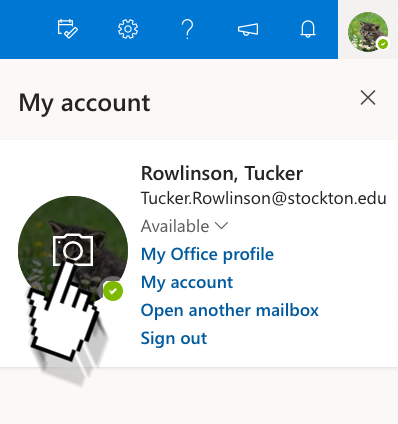This screenshot has width=398, height=424.
Task: Open the My Day calendar-check icon
Action: tap(68, 29)
